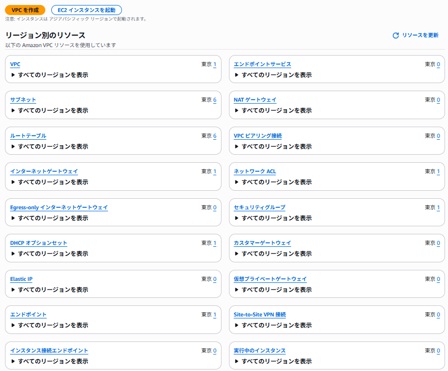
Task: Expand all regions in セキュリティグループ card
Action: [x=273, y=218]
